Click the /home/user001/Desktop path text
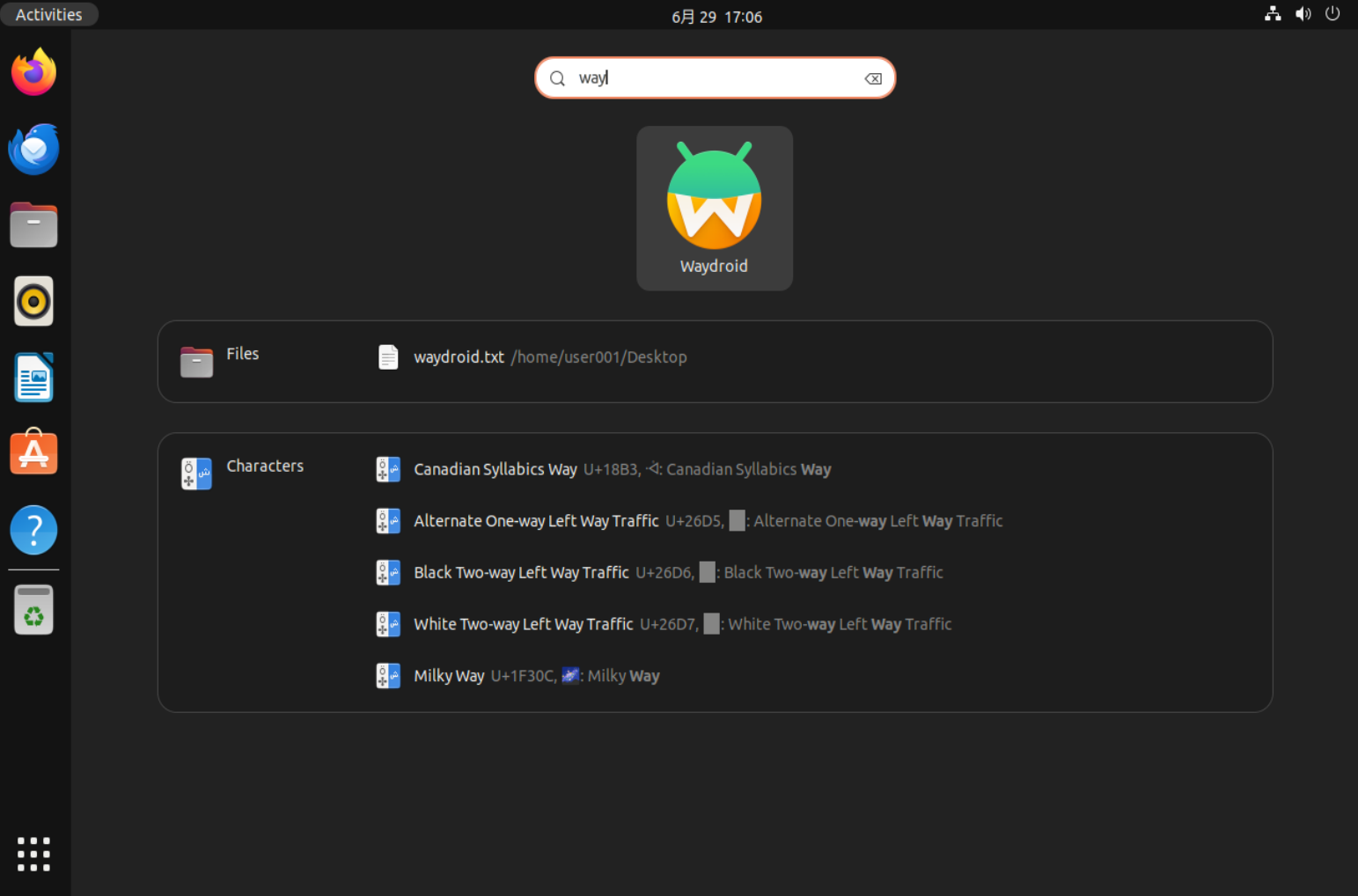The image size is (1358, 896). 599,357
